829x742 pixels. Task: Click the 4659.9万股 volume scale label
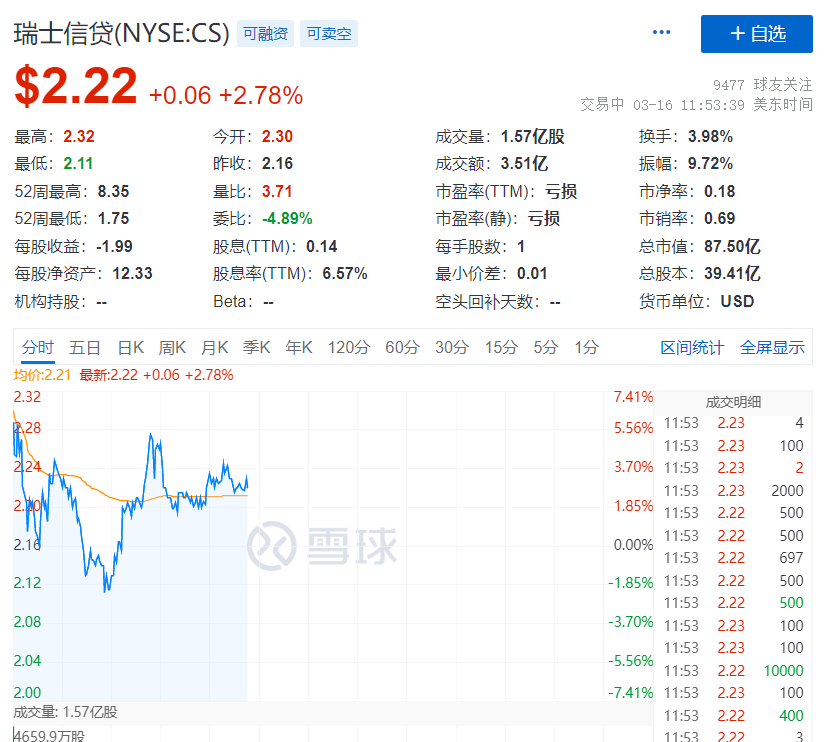(x=49, y=736)
